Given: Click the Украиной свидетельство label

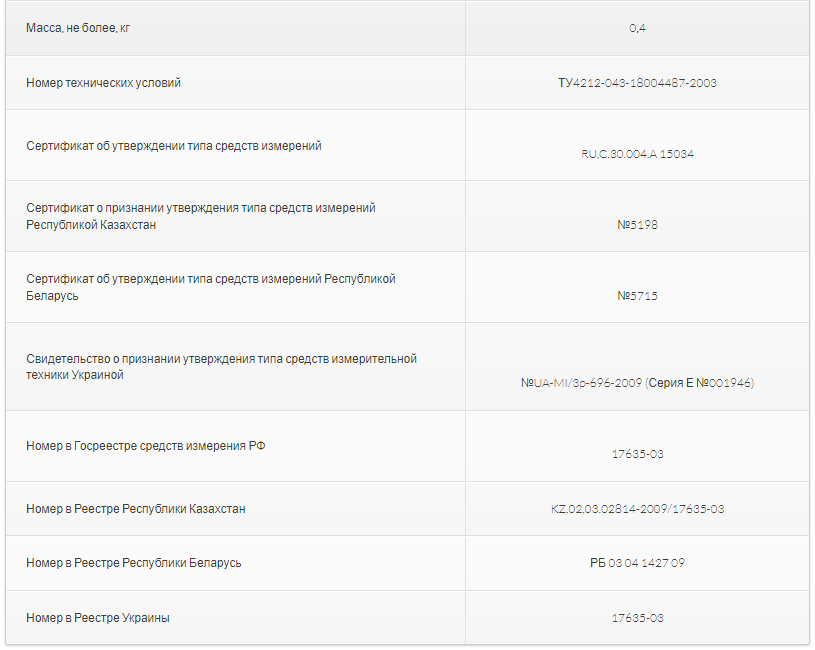Looking at the screenshot, I should [221, 367].
